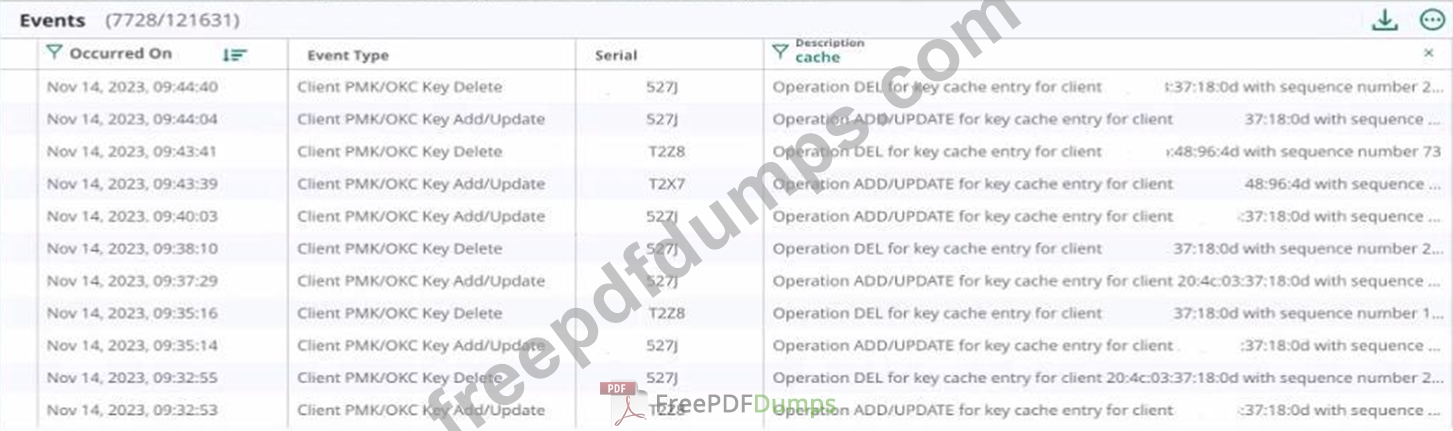The image size is (1453, 431).
Task: Select the 09:40:03 Add/Update event row
Action: 726,216
